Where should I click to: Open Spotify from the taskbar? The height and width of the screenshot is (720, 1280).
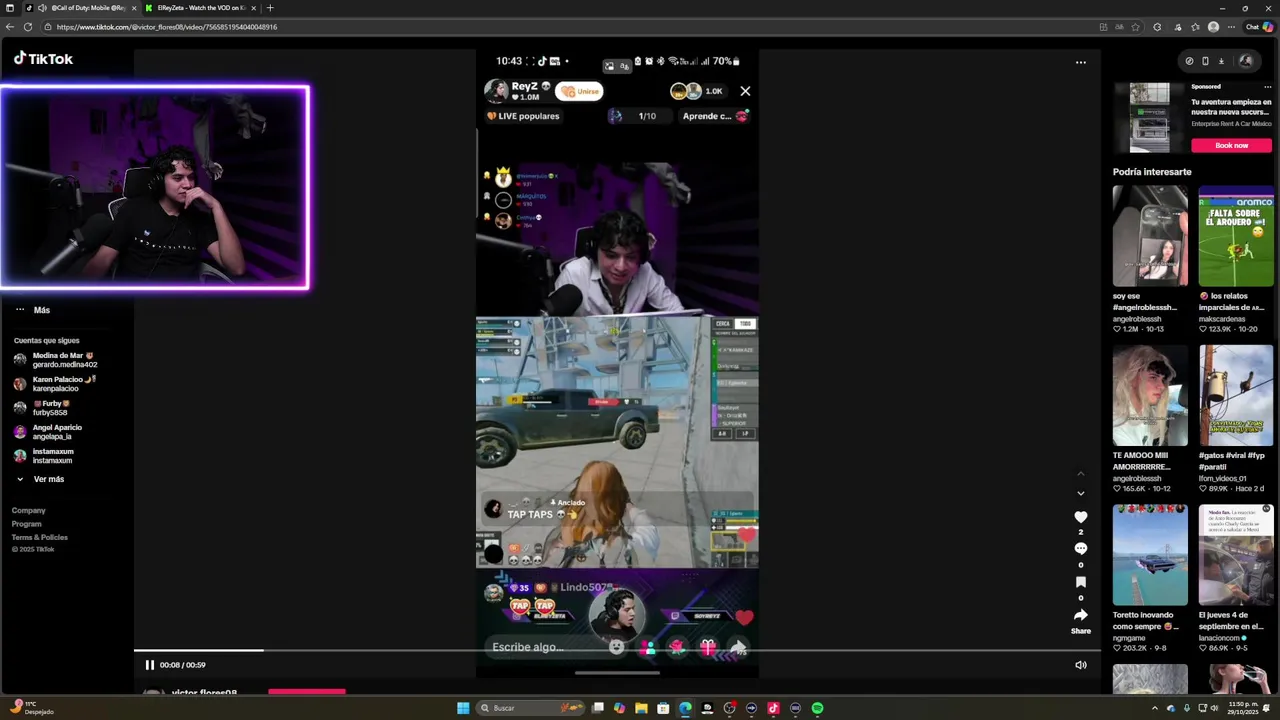pos(817,708)
